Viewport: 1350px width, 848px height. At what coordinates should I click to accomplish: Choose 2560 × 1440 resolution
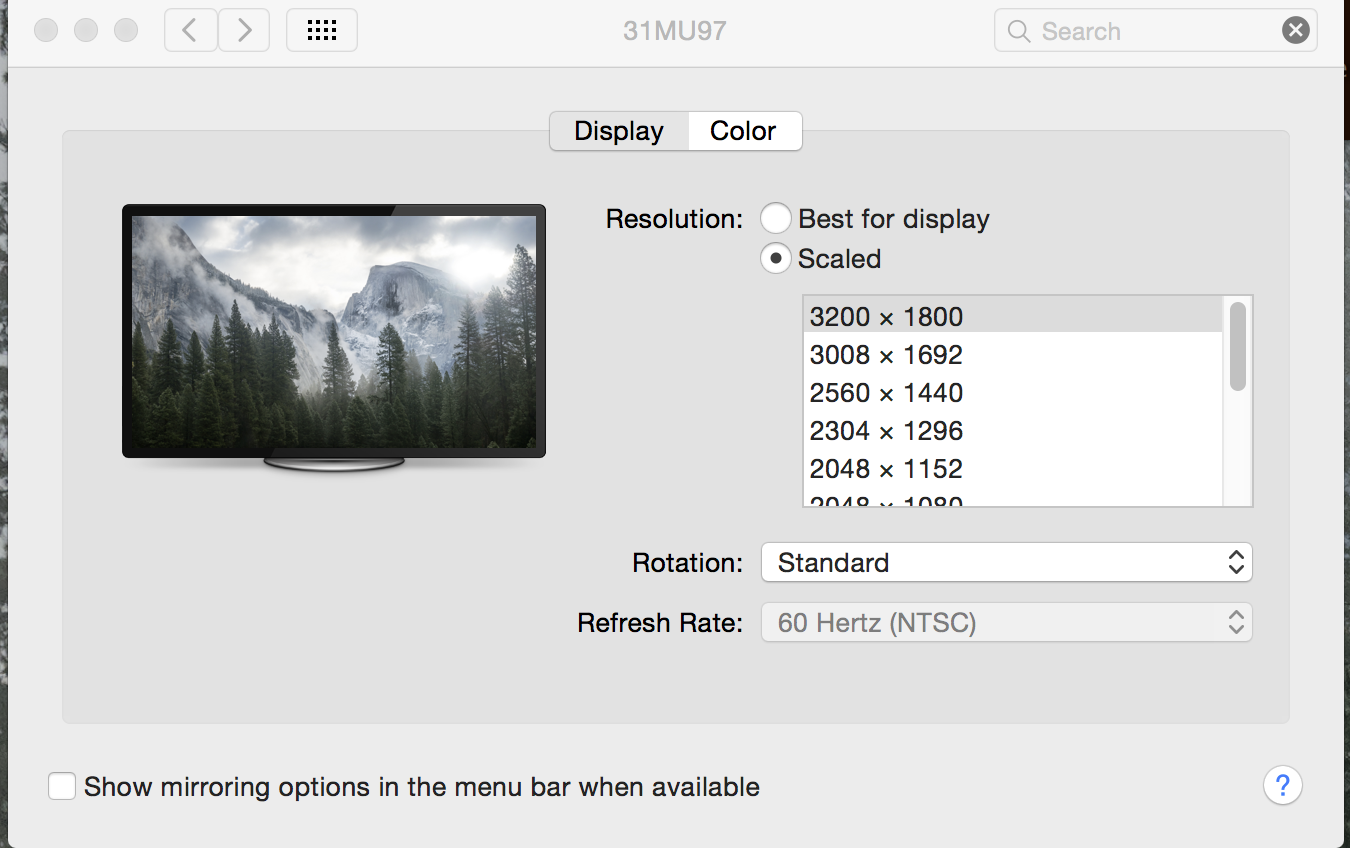coord(1013,393)
